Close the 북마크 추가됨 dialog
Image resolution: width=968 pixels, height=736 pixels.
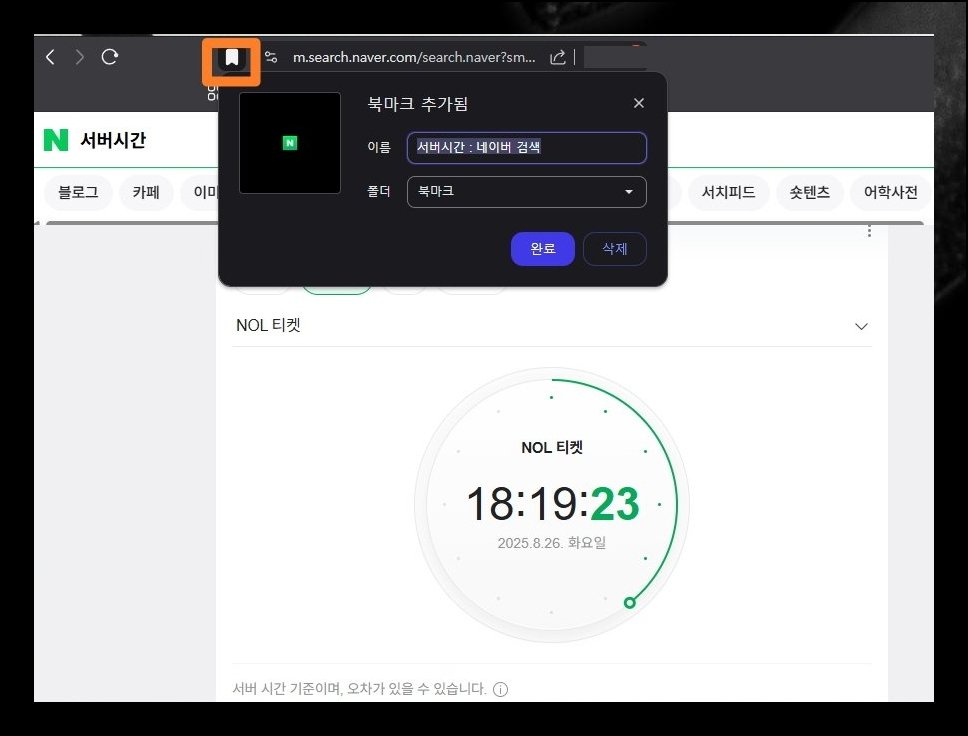pyautogui.click(x=639, y=103)
